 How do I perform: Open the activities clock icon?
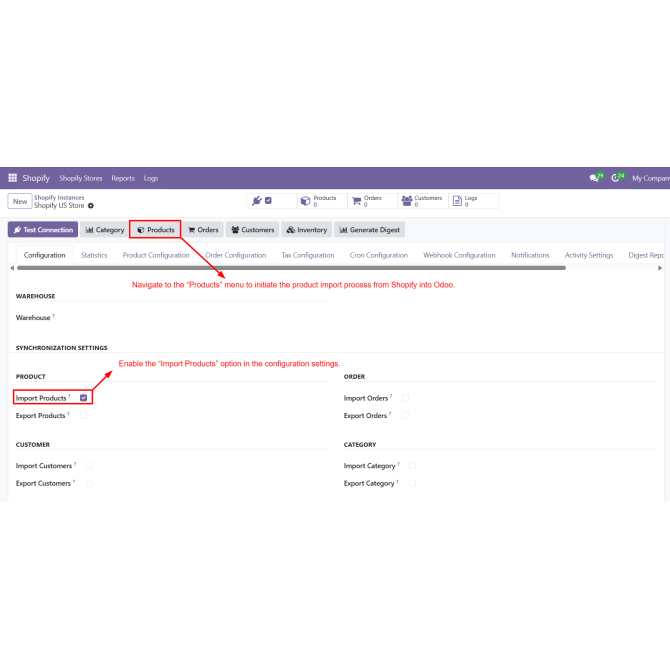(615, 178)
